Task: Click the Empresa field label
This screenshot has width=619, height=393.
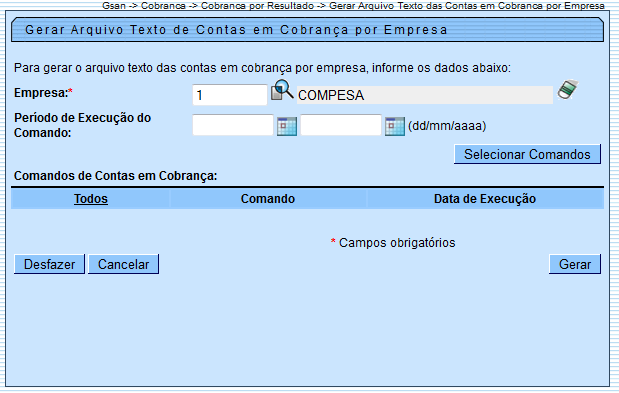Action: [43, 93]
